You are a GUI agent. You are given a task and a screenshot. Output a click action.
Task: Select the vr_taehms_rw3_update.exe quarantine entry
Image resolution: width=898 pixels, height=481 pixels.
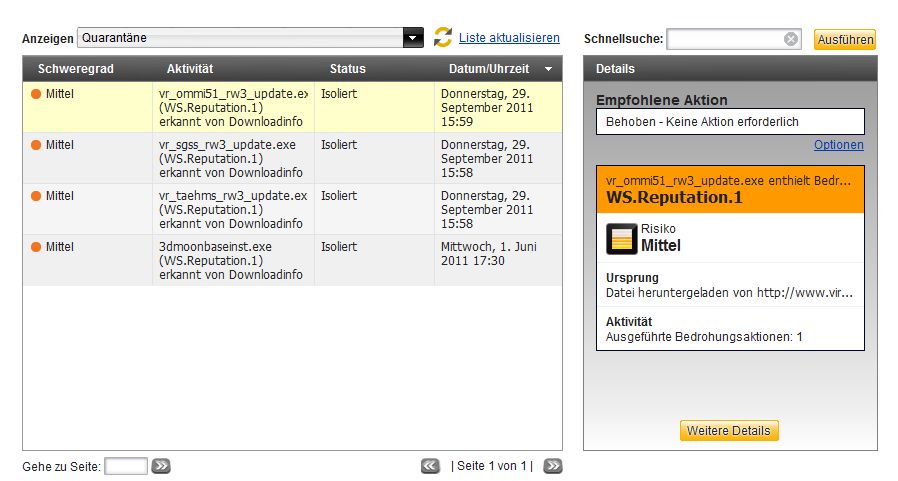232,209
